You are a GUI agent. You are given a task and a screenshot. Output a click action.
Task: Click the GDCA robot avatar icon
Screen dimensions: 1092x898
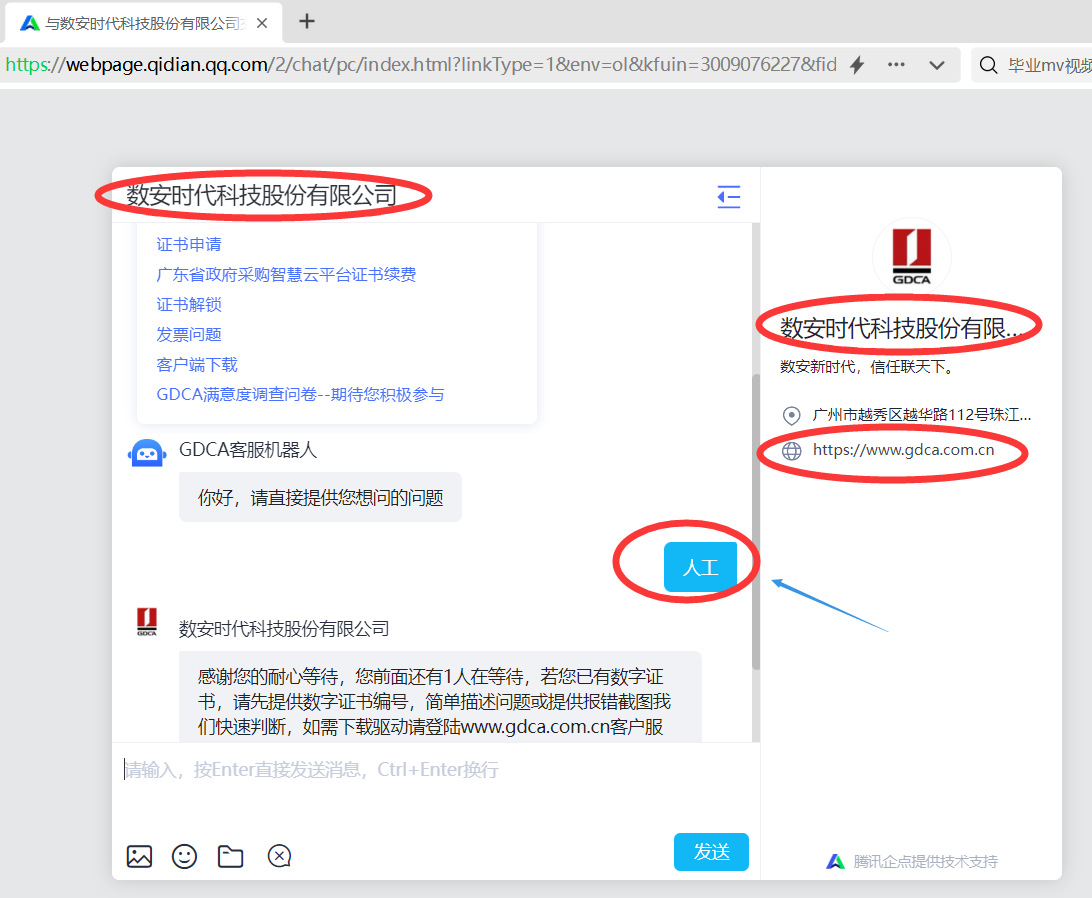(147, 454)
